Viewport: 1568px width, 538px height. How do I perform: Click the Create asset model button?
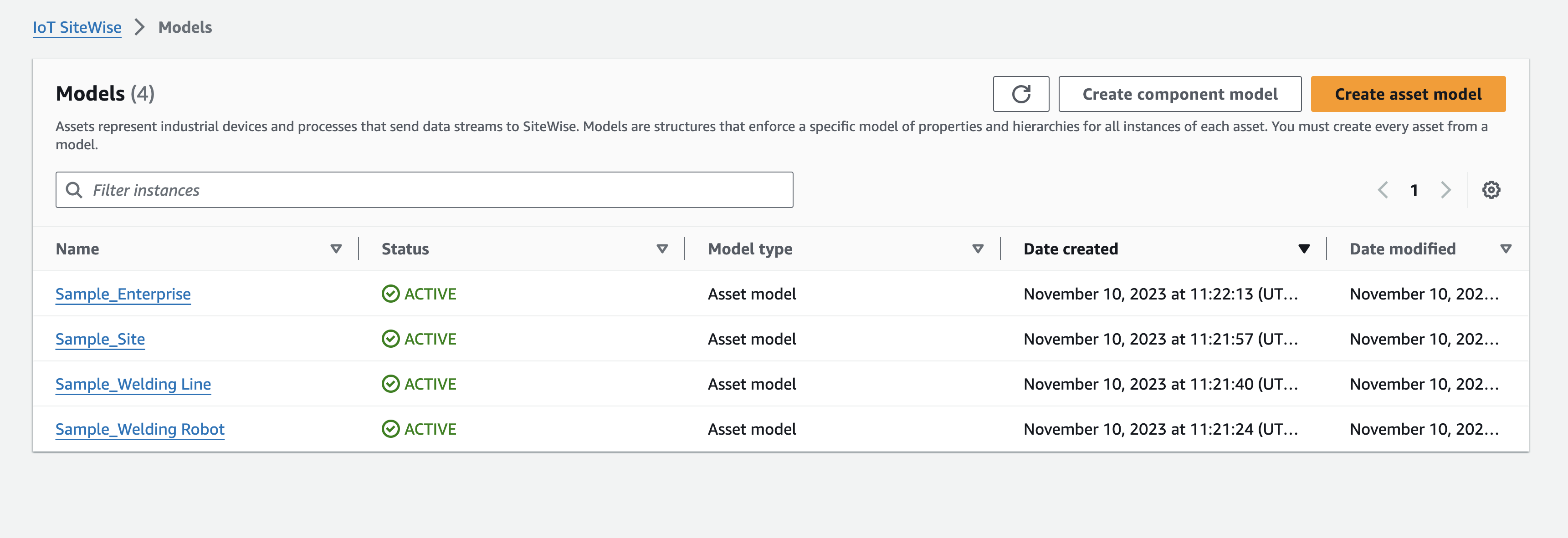tap(1408, 94)
